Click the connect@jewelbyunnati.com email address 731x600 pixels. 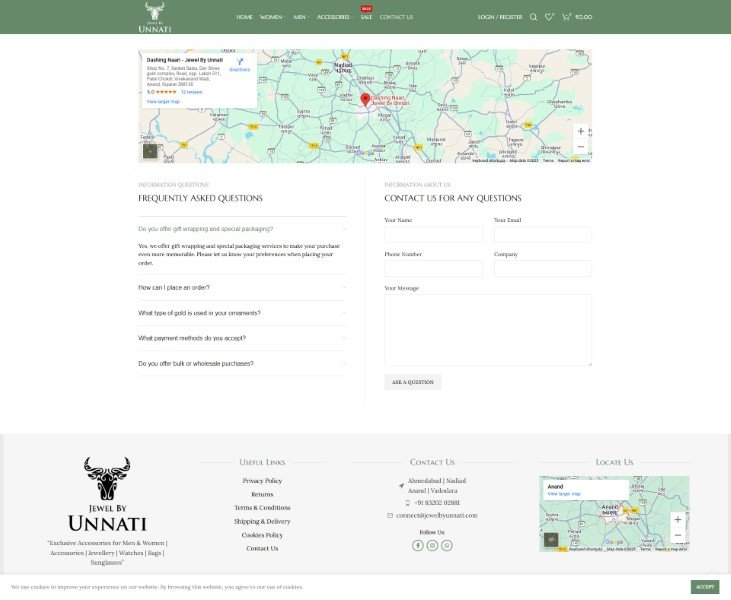coord(437,516)
